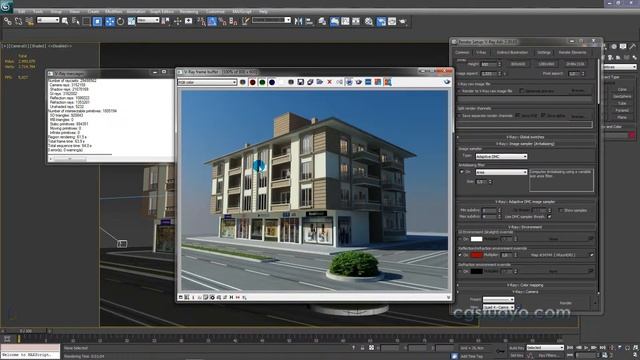This screenshot has height=360, width=640.
Task: Open the Customize menu
Action: tap(215, 12)
